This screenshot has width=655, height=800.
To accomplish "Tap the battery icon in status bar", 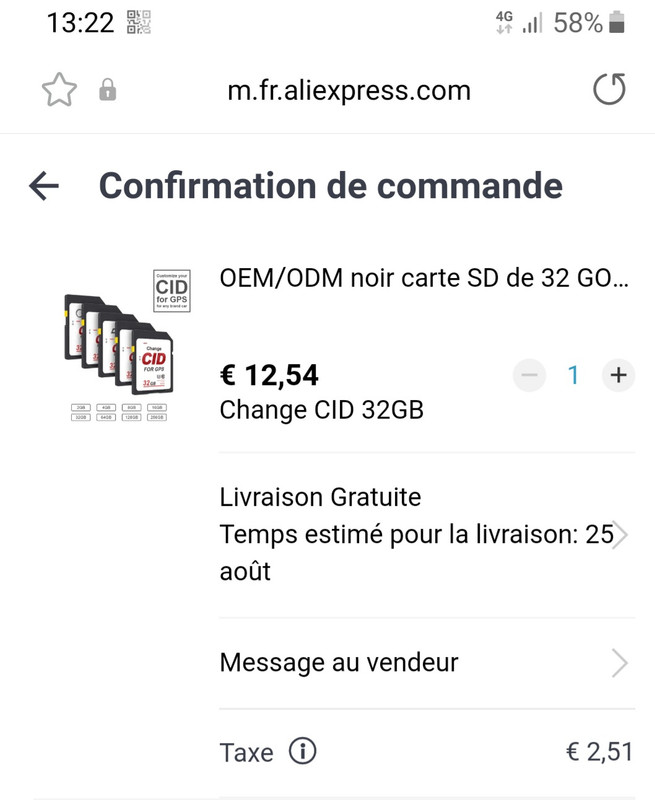I will tap(617, 22).
